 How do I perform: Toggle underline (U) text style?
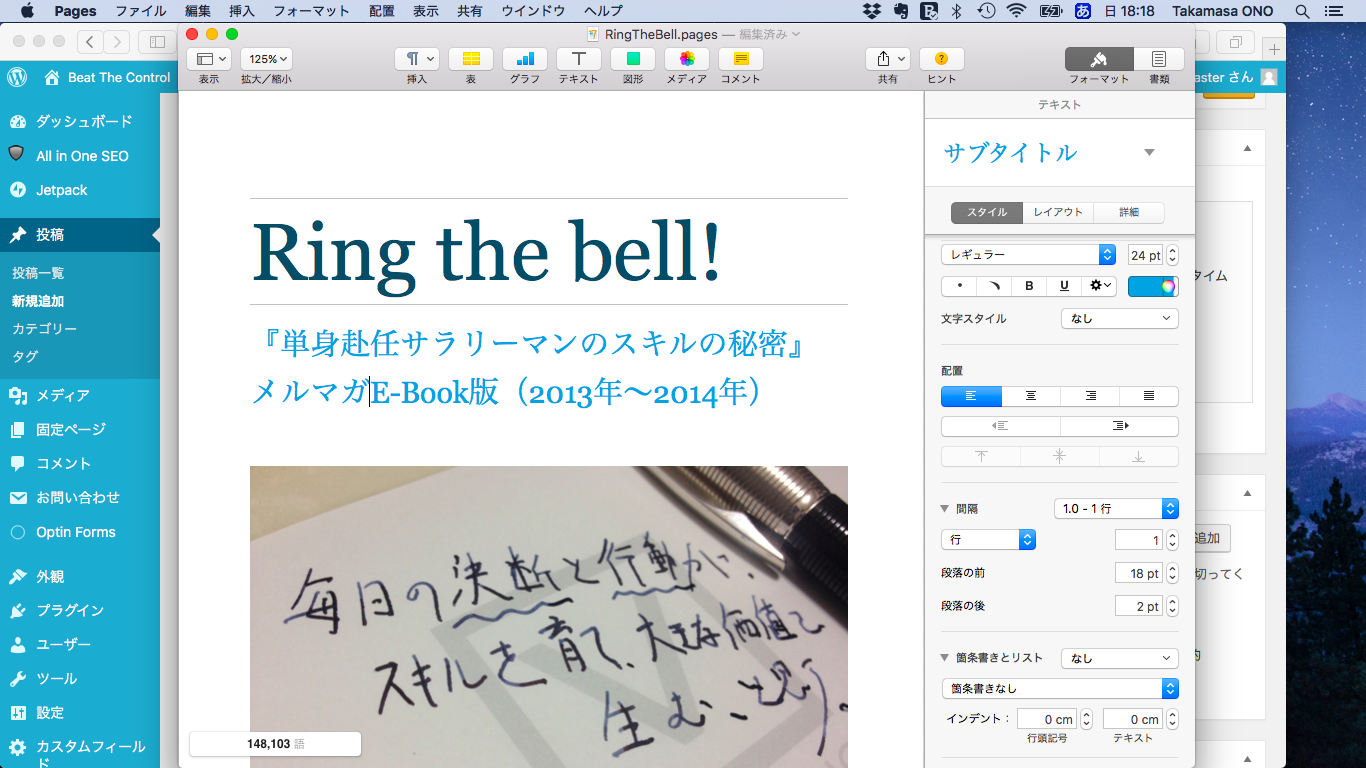pos(1064,286)
